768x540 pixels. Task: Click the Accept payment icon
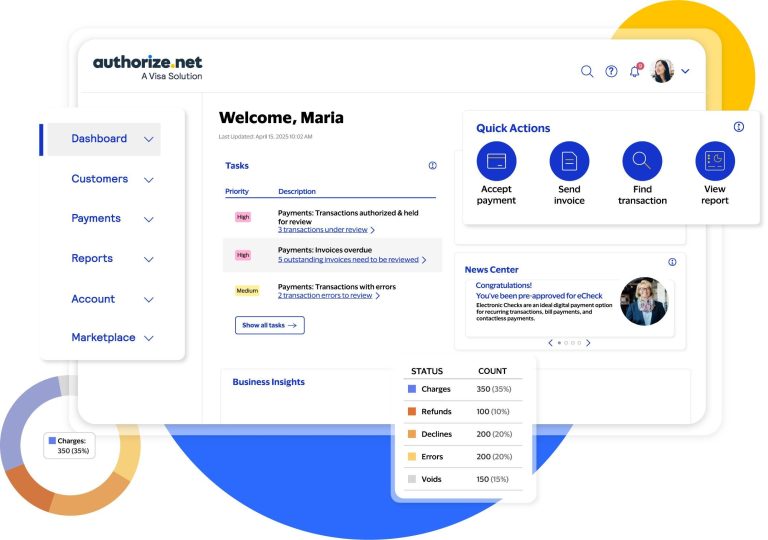pos(496,161)
